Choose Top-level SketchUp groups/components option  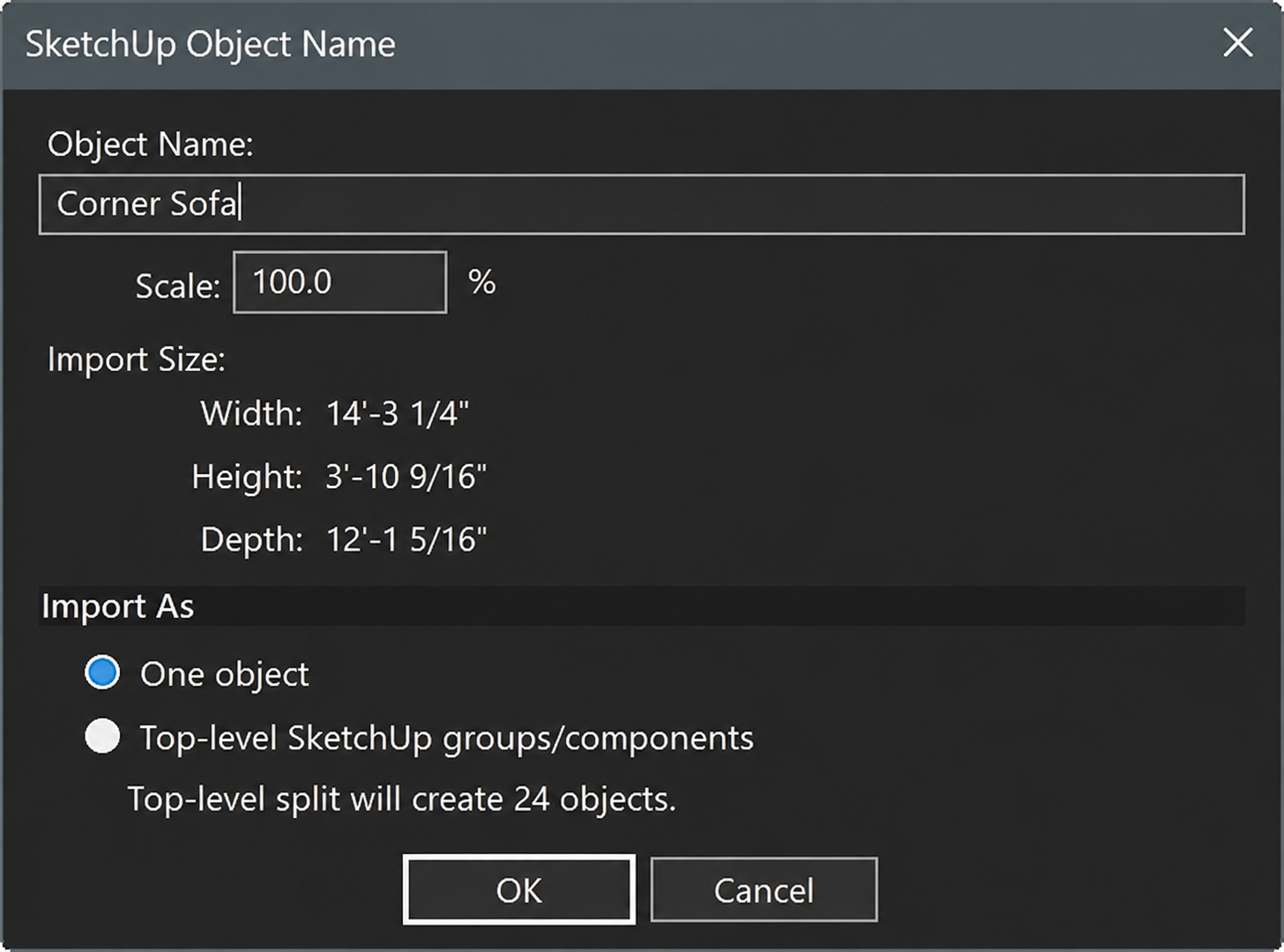(102, 737)
